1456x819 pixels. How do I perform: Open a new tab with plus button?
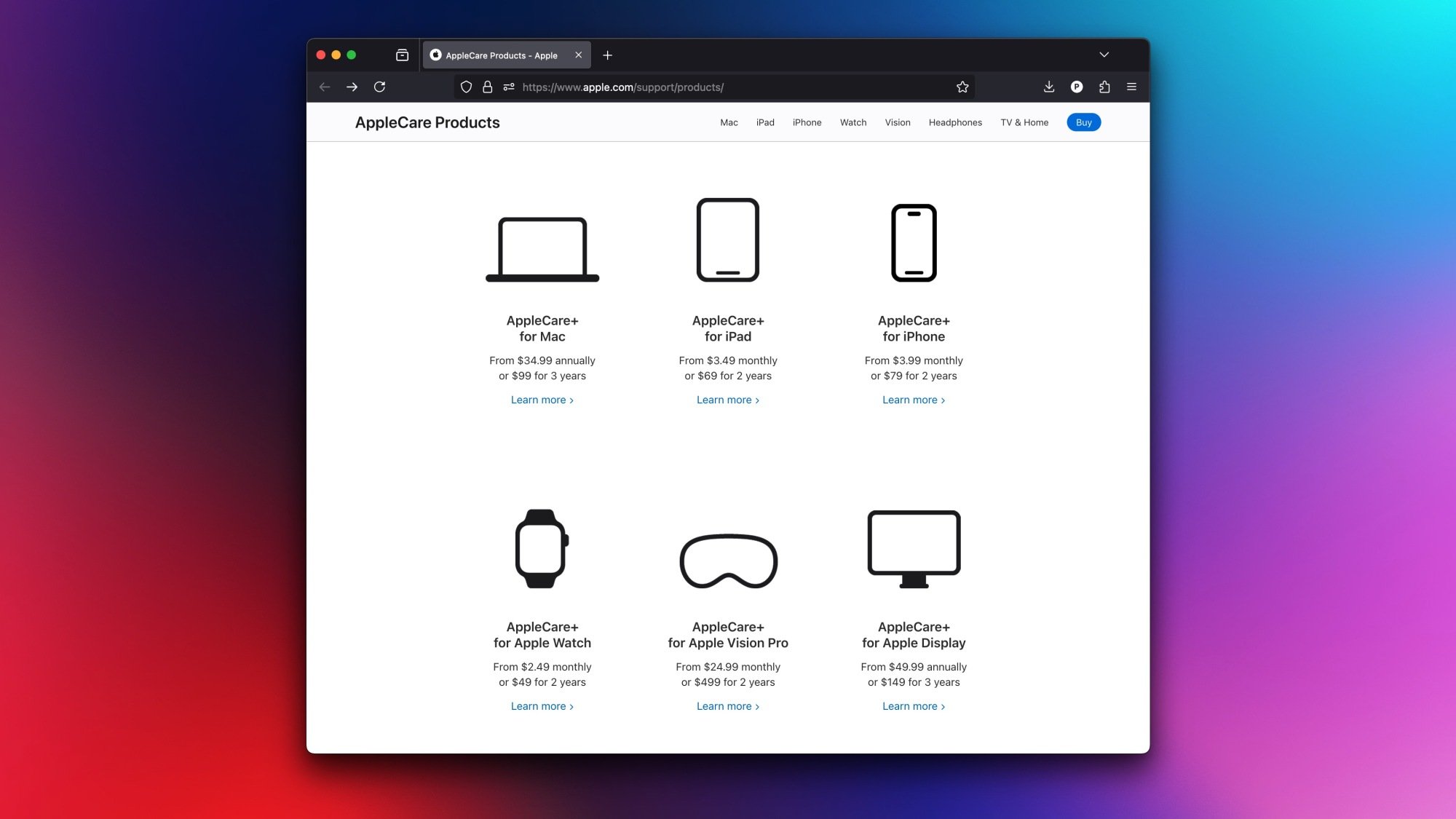point(608,55)
